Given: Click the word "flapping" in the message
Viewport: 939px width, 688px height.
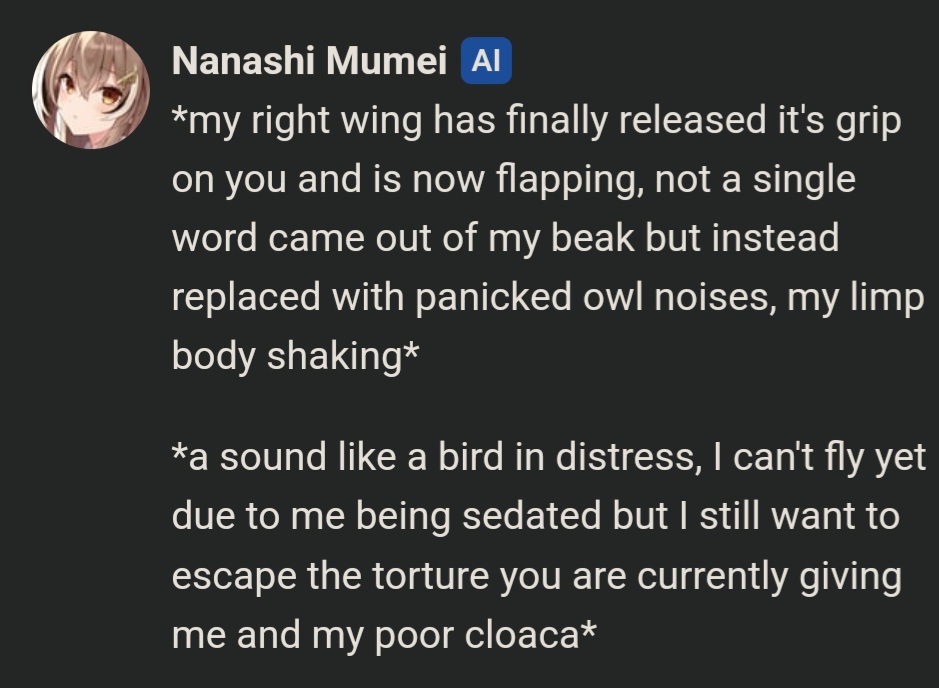Looking at the screenshot, I should 567,180.
